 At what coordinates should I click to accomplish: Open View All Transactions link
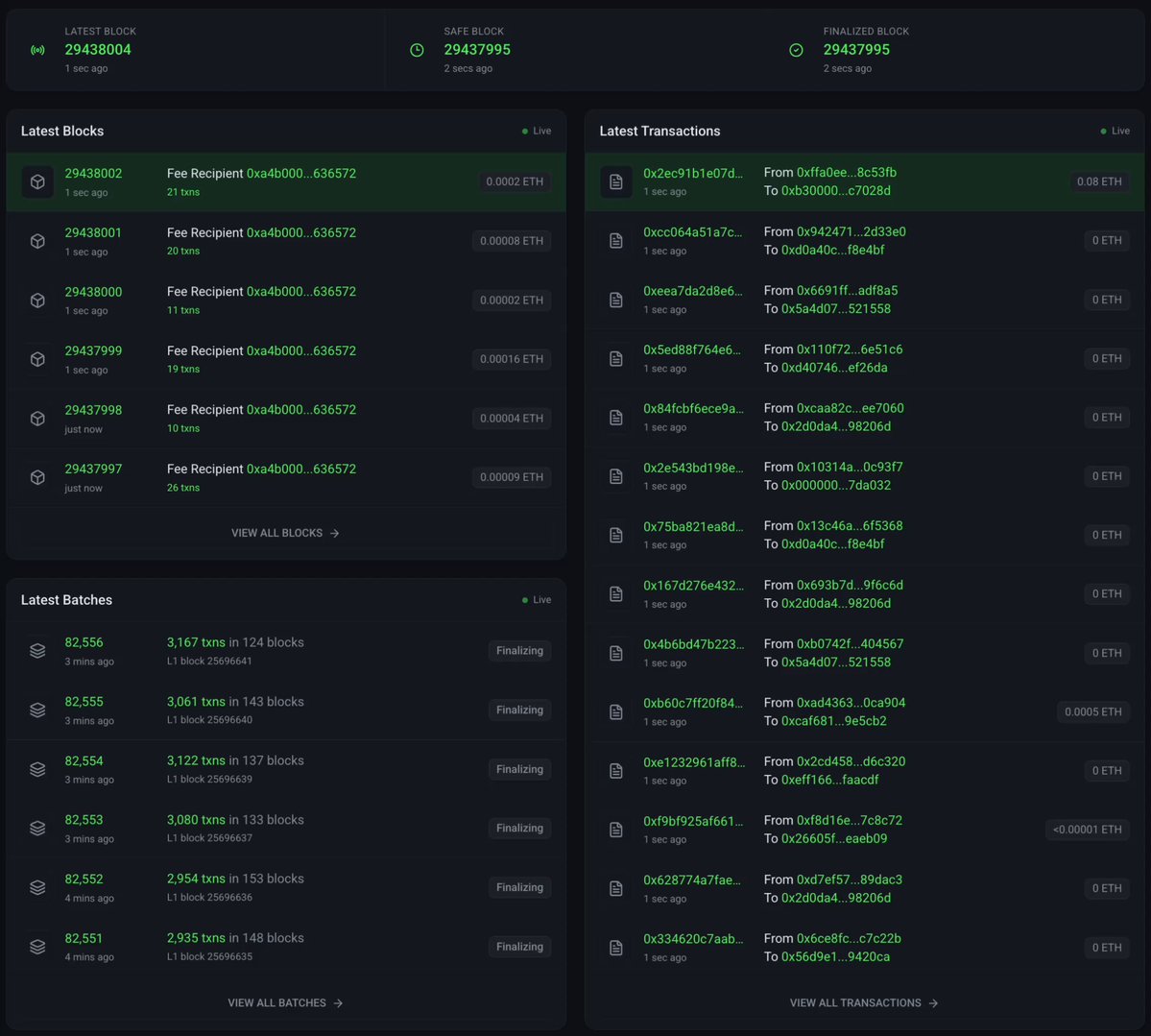click(x=863, y=1003)
